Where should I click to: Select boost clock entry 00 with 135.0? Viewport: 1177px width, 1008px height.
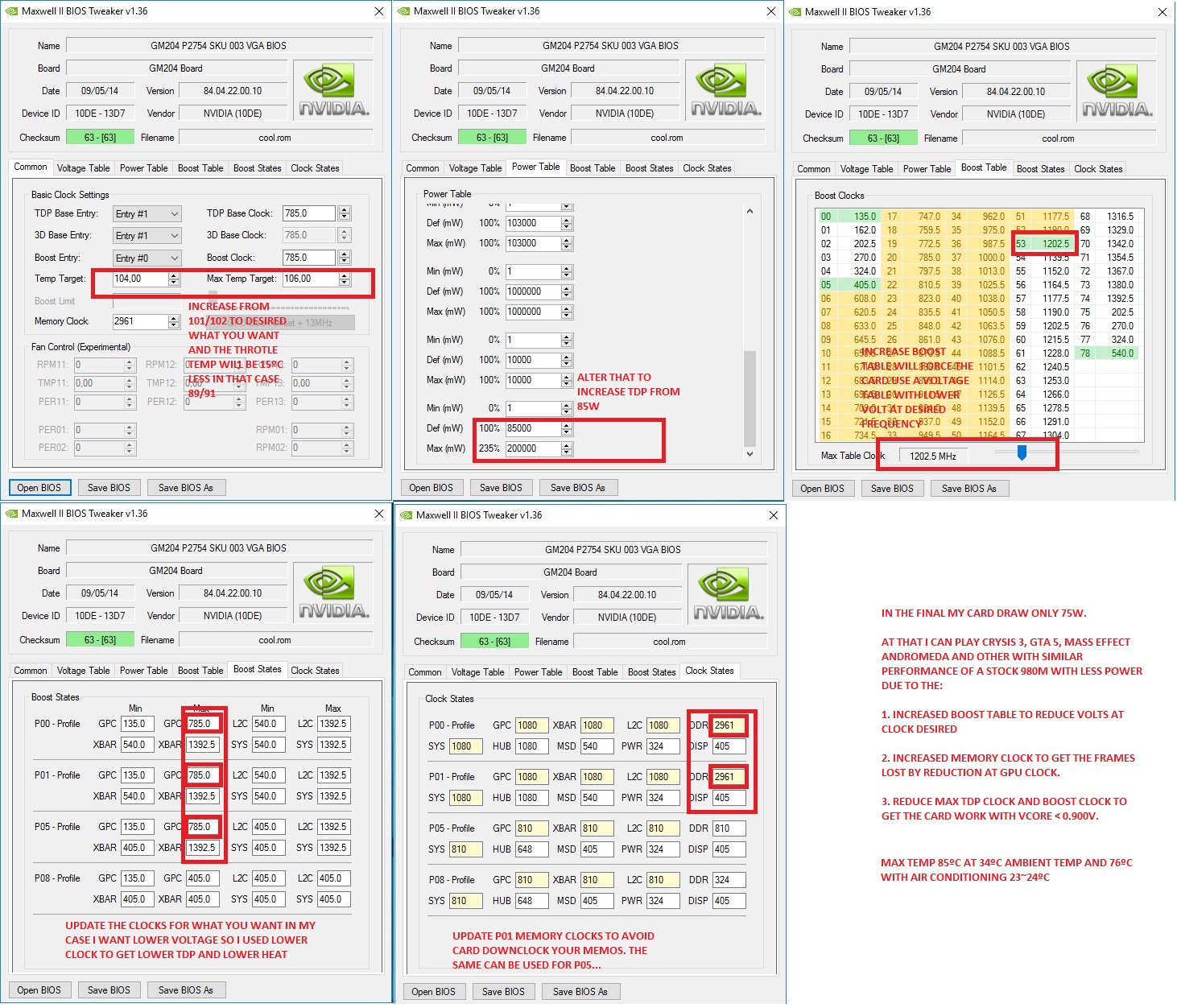tap(849, 217)
